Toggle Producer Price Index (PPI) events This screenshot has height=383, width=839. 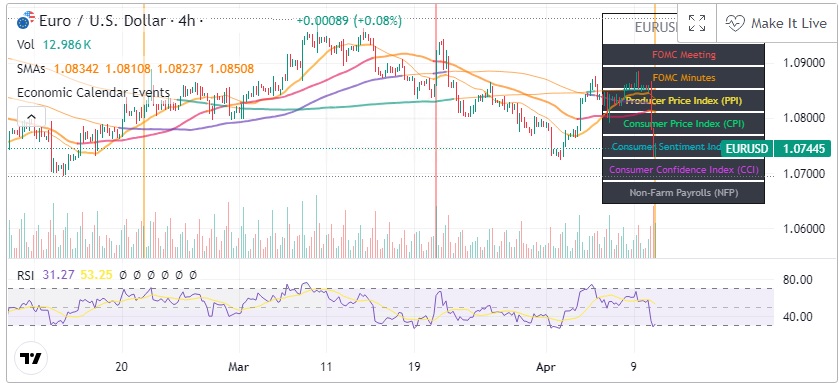(683, 101)
